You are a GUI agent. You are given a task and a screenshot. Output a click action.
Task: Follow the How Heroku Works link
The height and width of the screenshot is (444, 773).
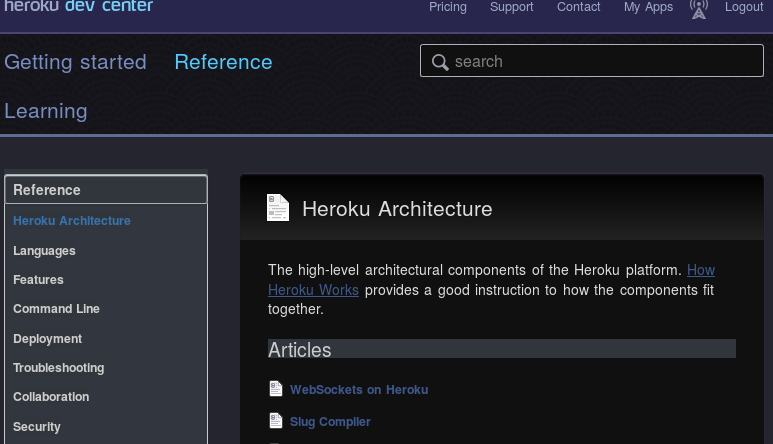point(314,290)
